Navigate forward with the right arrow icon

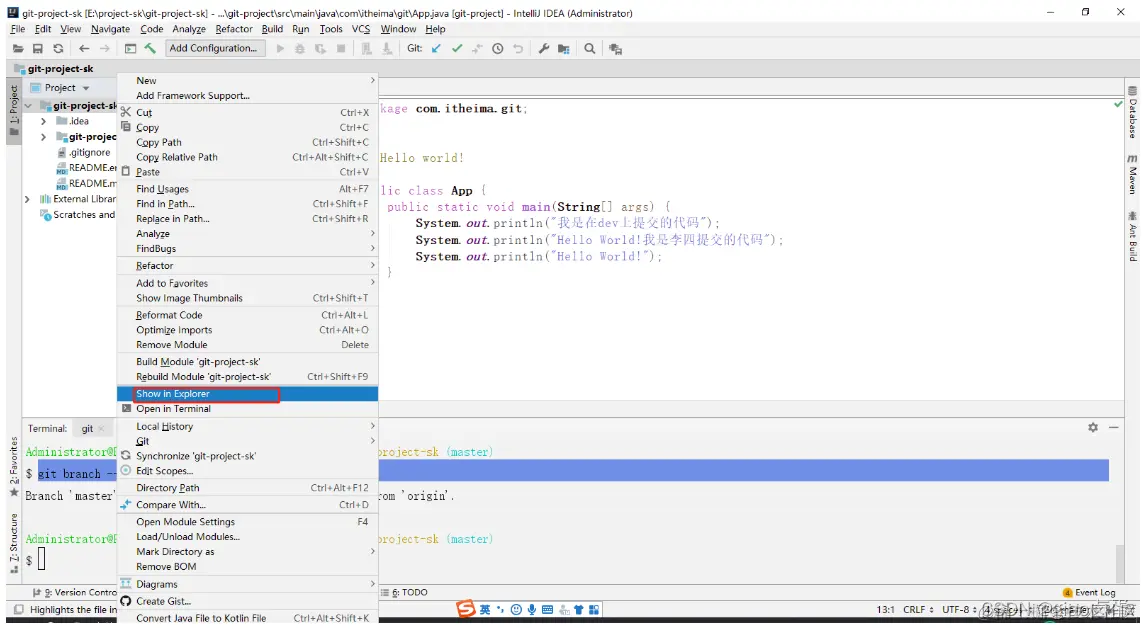coord(104,49)
